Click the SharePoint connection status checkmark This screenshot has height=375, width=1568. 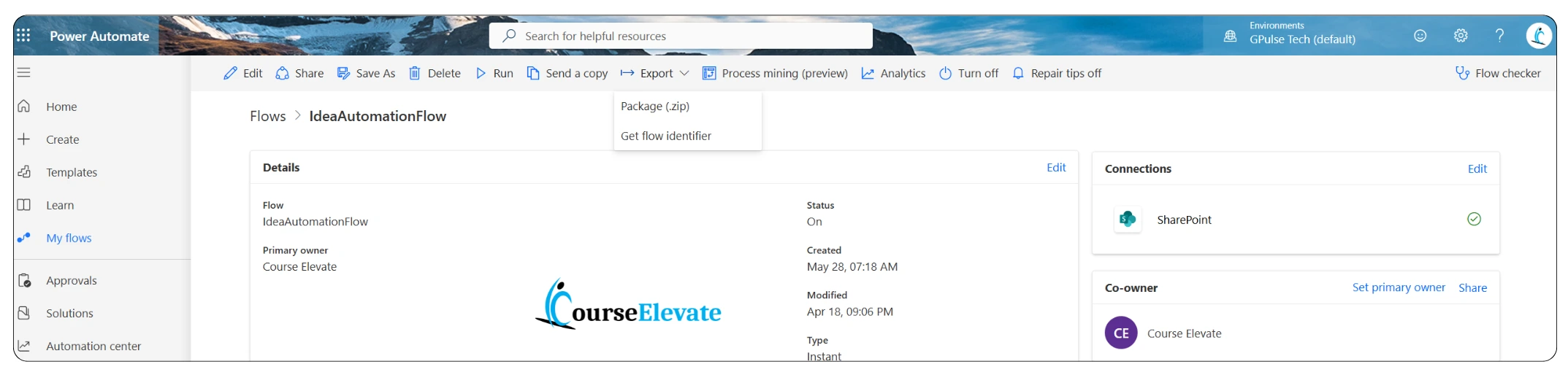(x=1474, y=219)
